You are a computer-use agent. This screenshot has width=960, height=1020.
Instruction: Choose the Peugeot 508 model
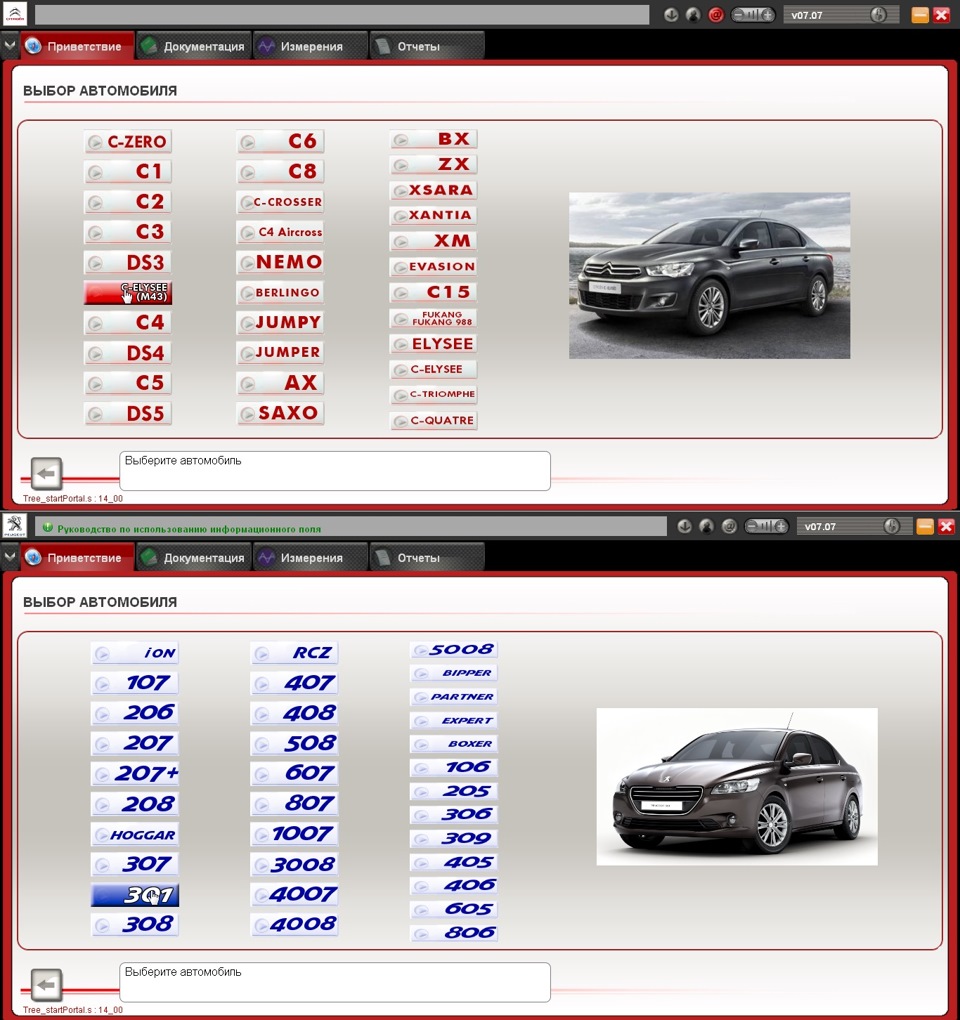(x=294, y=744)
